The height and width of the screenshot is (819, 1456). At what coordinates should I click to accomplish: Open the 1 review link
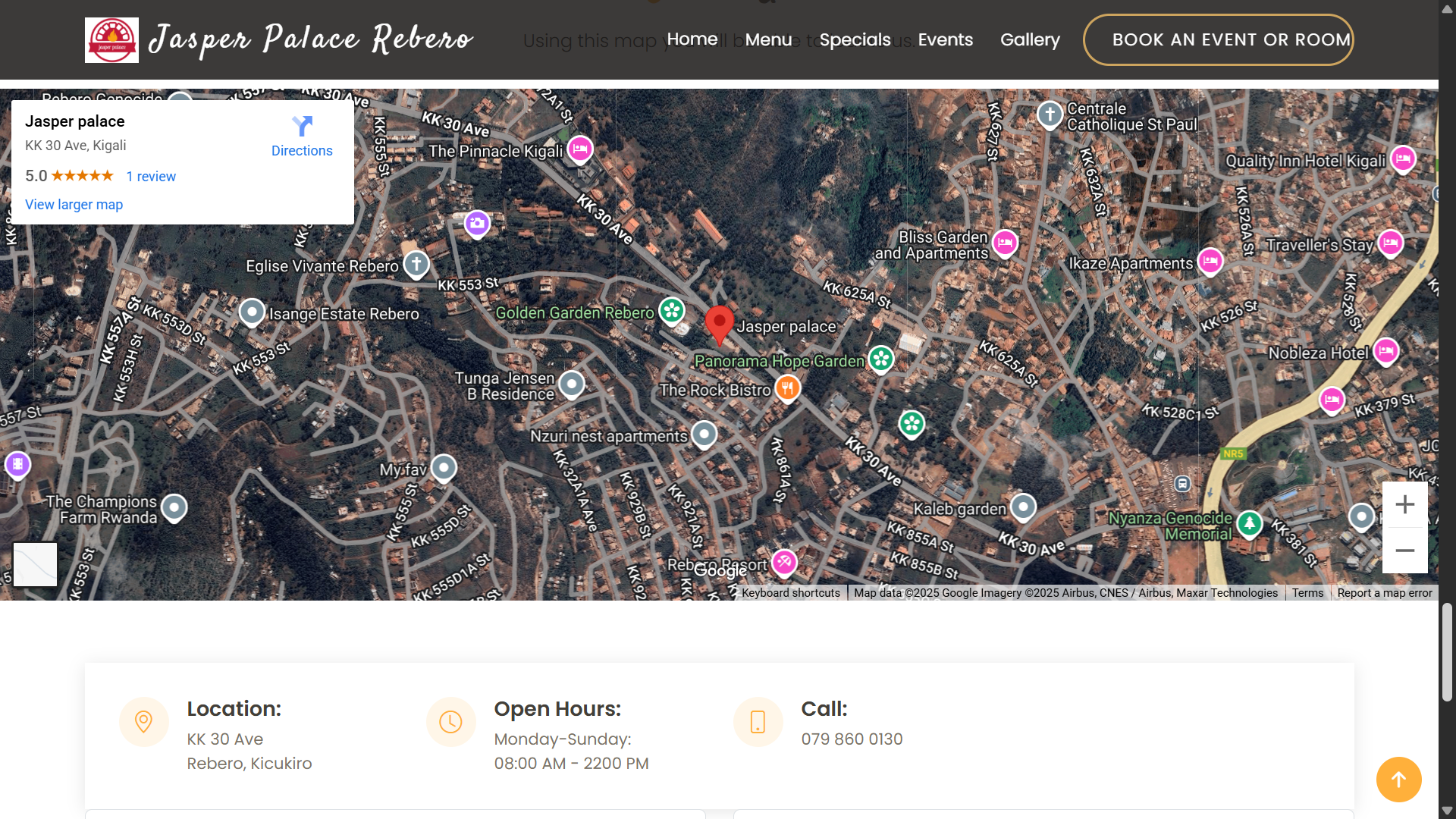[151, 177]
